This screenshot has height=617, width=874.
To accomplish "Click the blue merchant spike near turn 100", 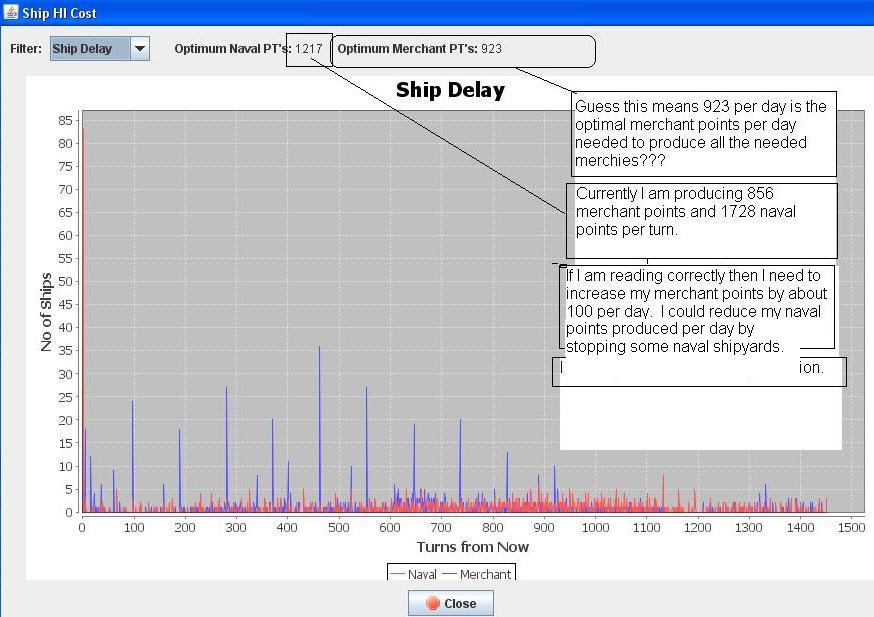I will (133, 456).
